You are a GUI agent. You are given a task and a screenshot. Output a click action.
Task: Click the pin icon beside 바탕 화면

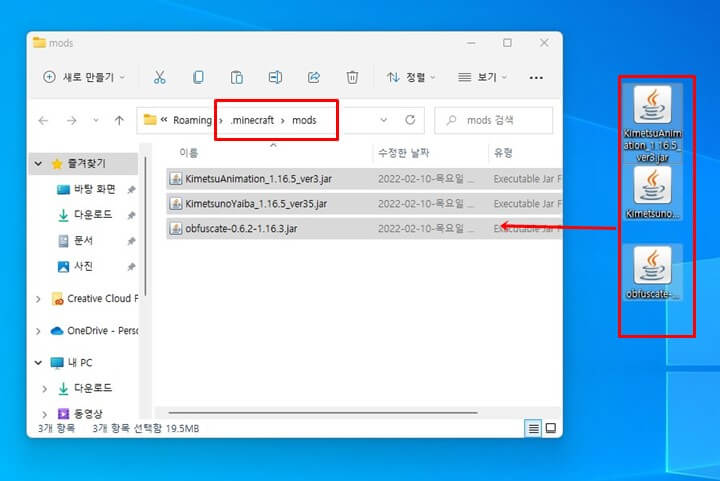pos(131,190)
